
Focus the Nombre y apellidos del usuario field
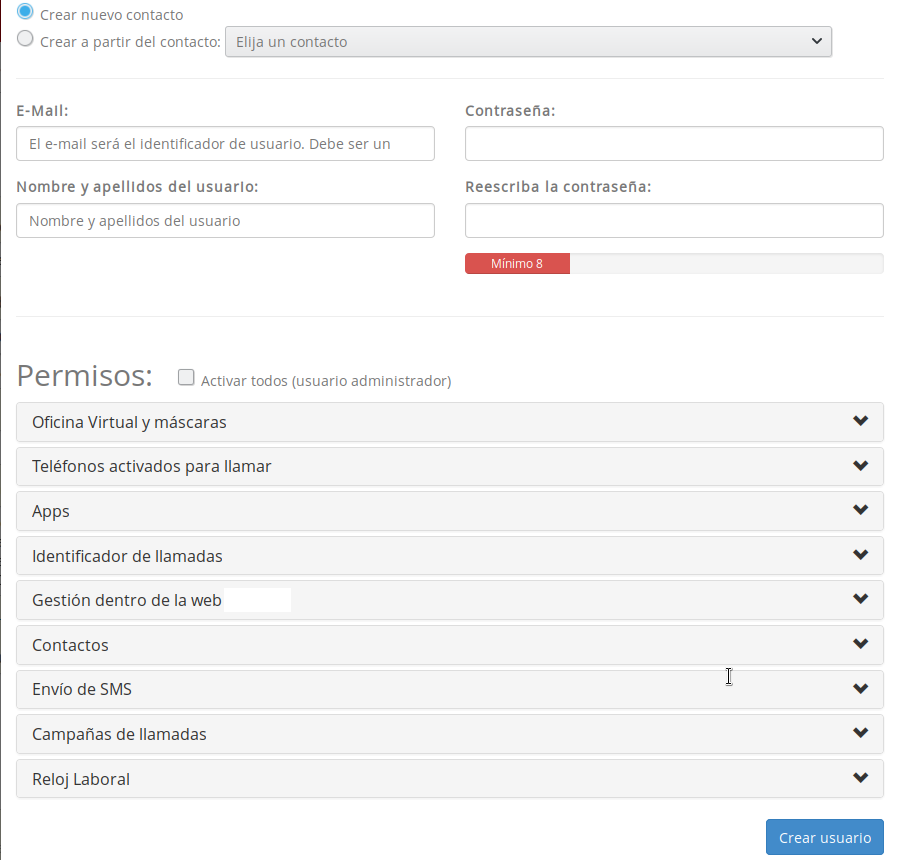coord(224,220)
